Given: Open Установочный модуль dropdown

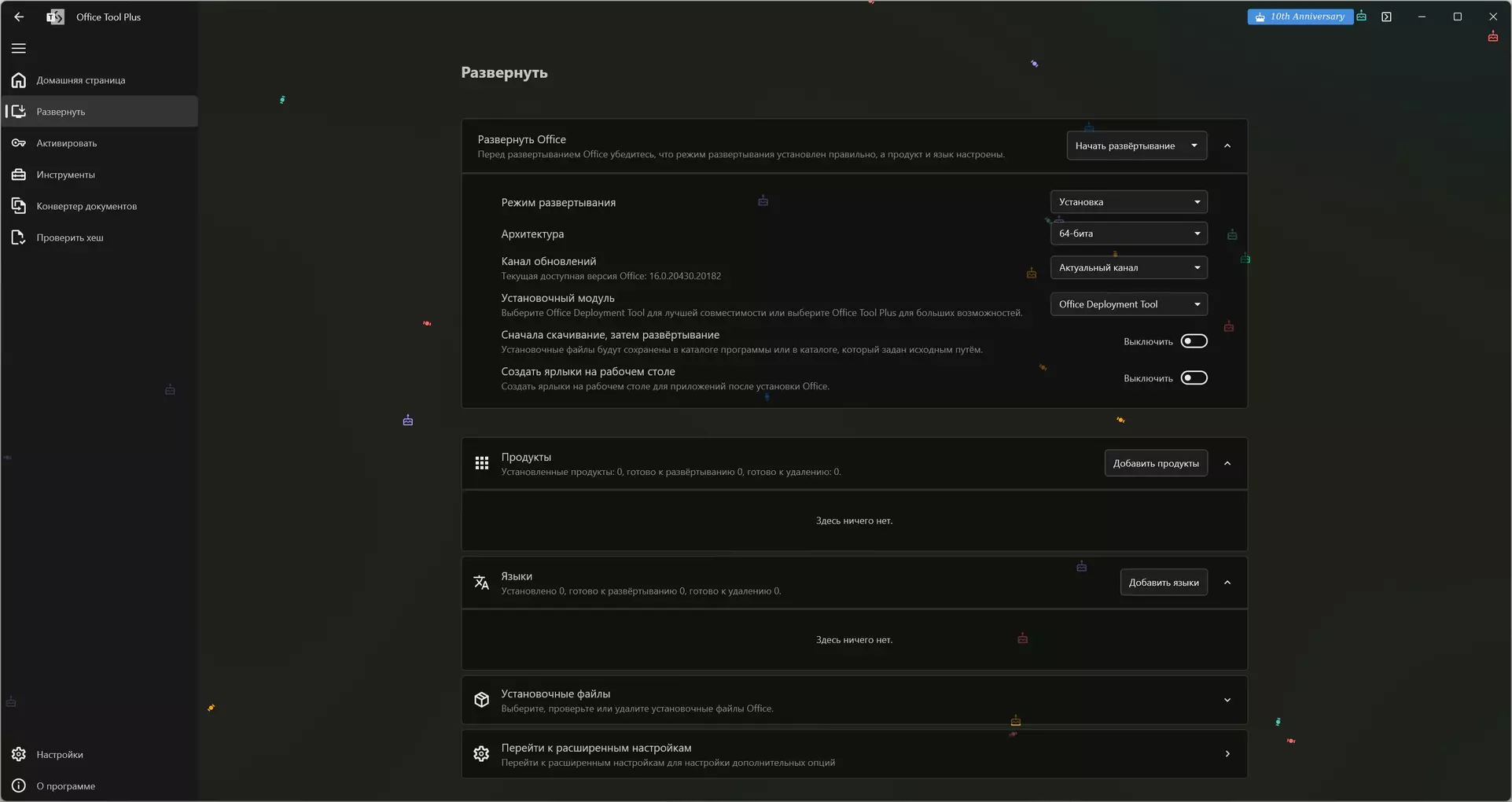Looking at the screenshot, I should [x=1129, y=304].
